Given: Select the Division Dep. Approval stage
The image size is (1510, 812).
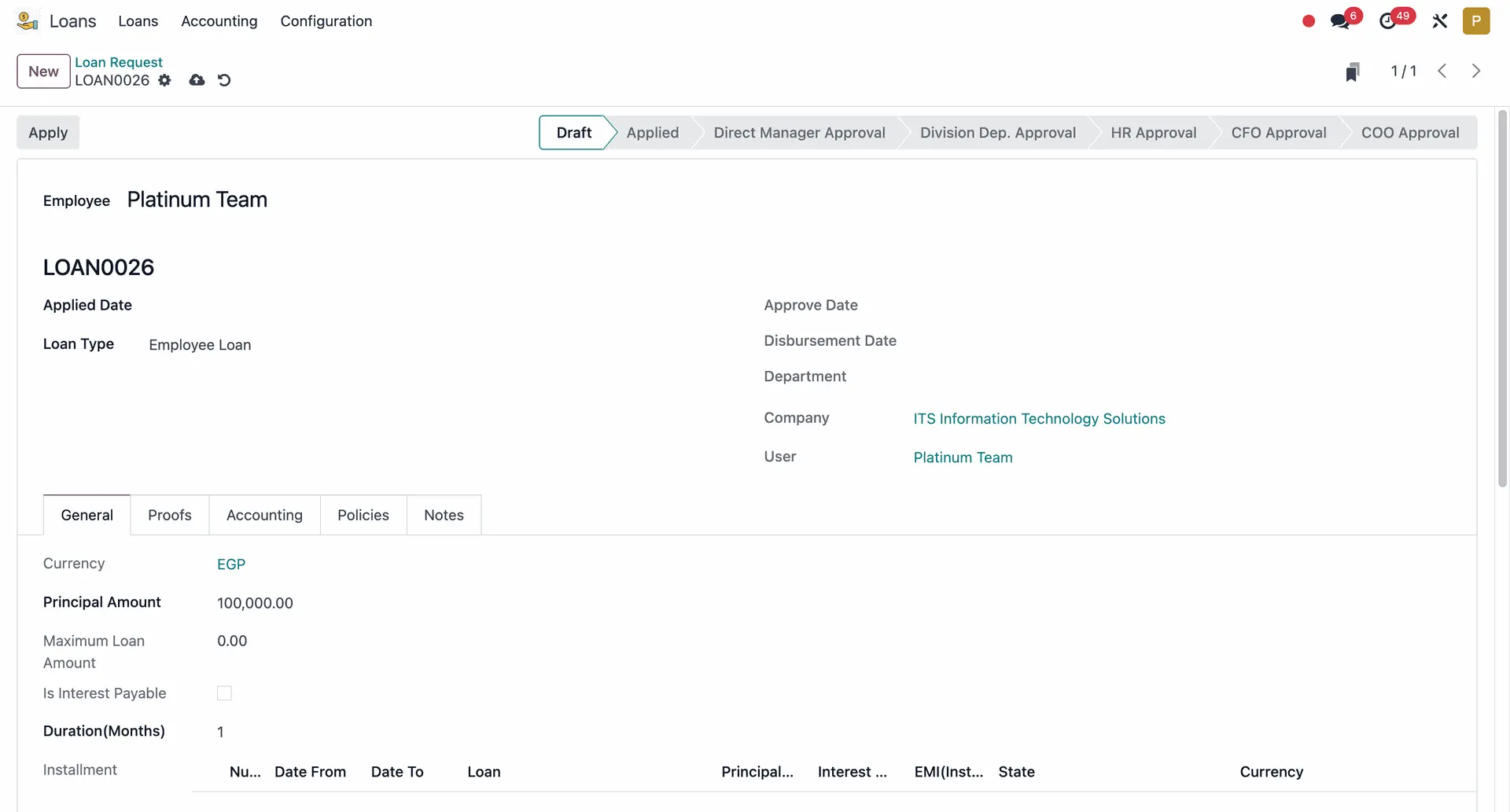Looking at the screenshot, I should [x=998, y=133].
